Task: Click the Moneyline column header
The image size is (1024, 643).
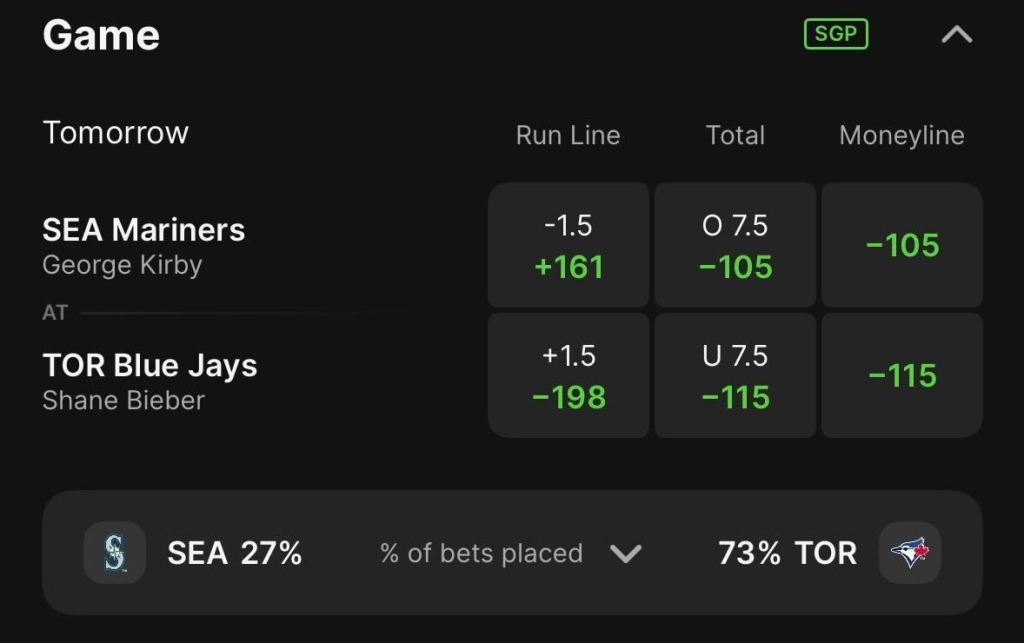Action: [902, 136]
